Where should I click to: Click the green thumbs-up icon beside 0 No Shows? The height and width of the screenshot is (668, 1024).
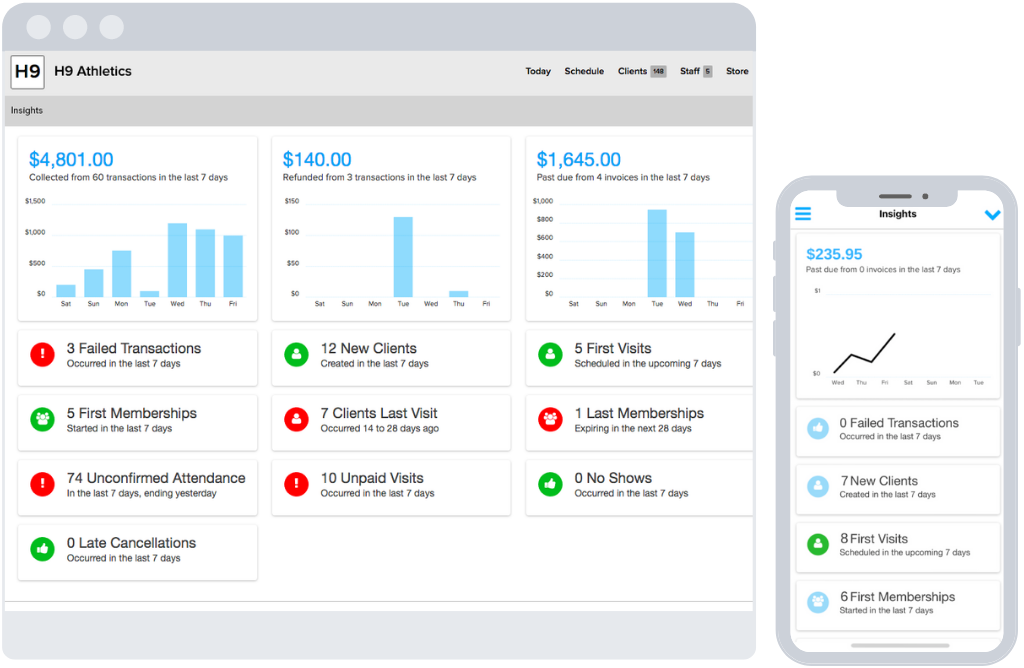(551, 485)
